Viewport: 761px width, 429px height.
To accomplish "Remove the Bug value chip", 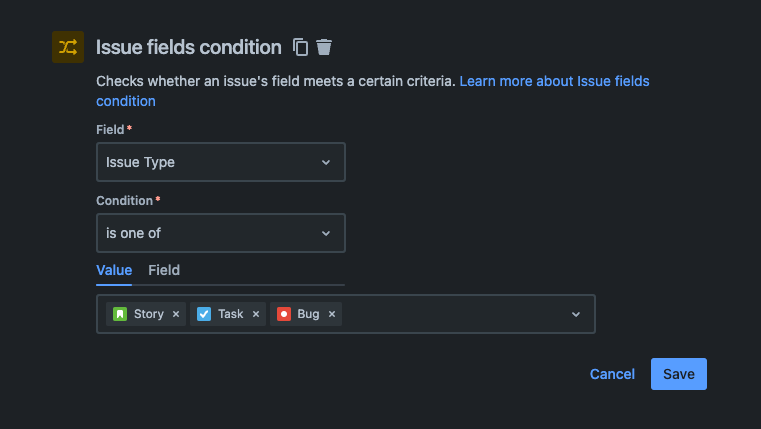I will 332,314.
